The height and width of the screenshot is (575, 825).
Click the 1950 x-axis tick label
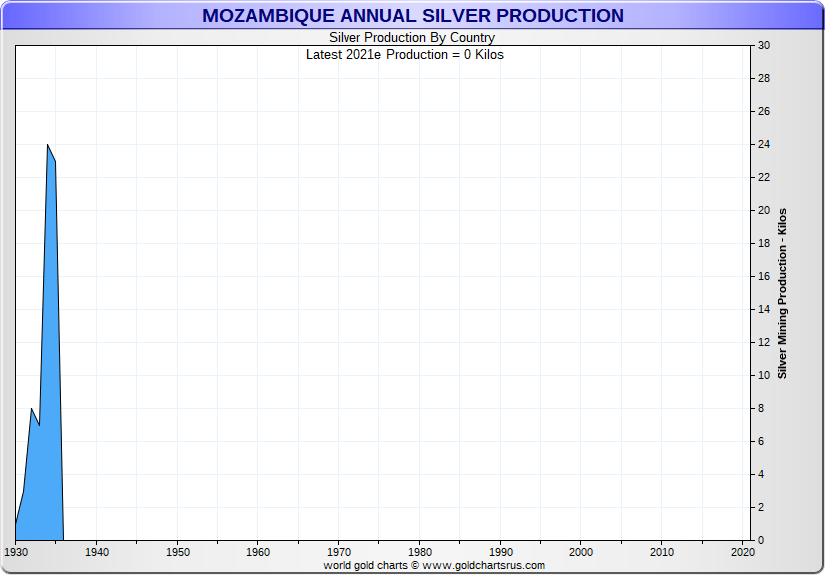click(x=177, y=552)
